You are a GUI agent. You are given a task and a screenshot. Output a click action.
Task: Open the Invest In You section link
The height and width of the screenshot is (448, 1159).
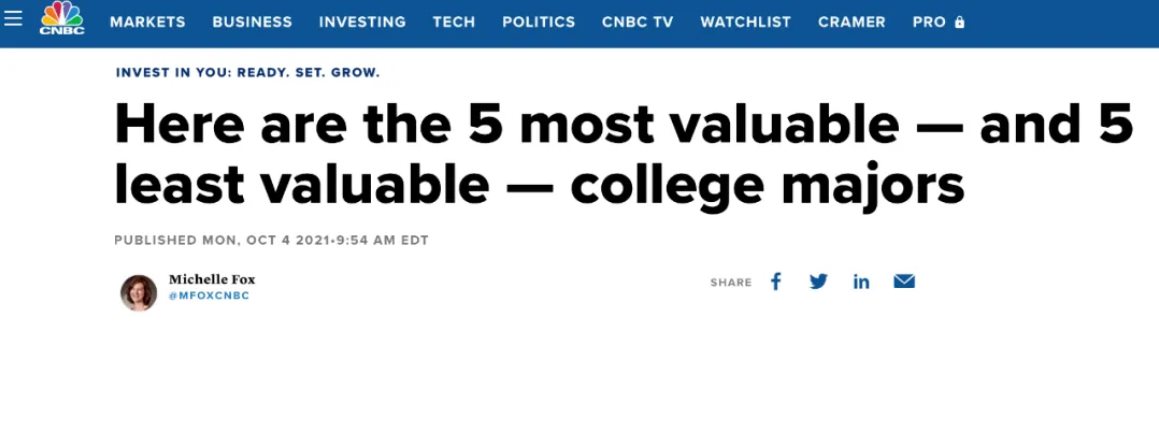coord(248,73)
